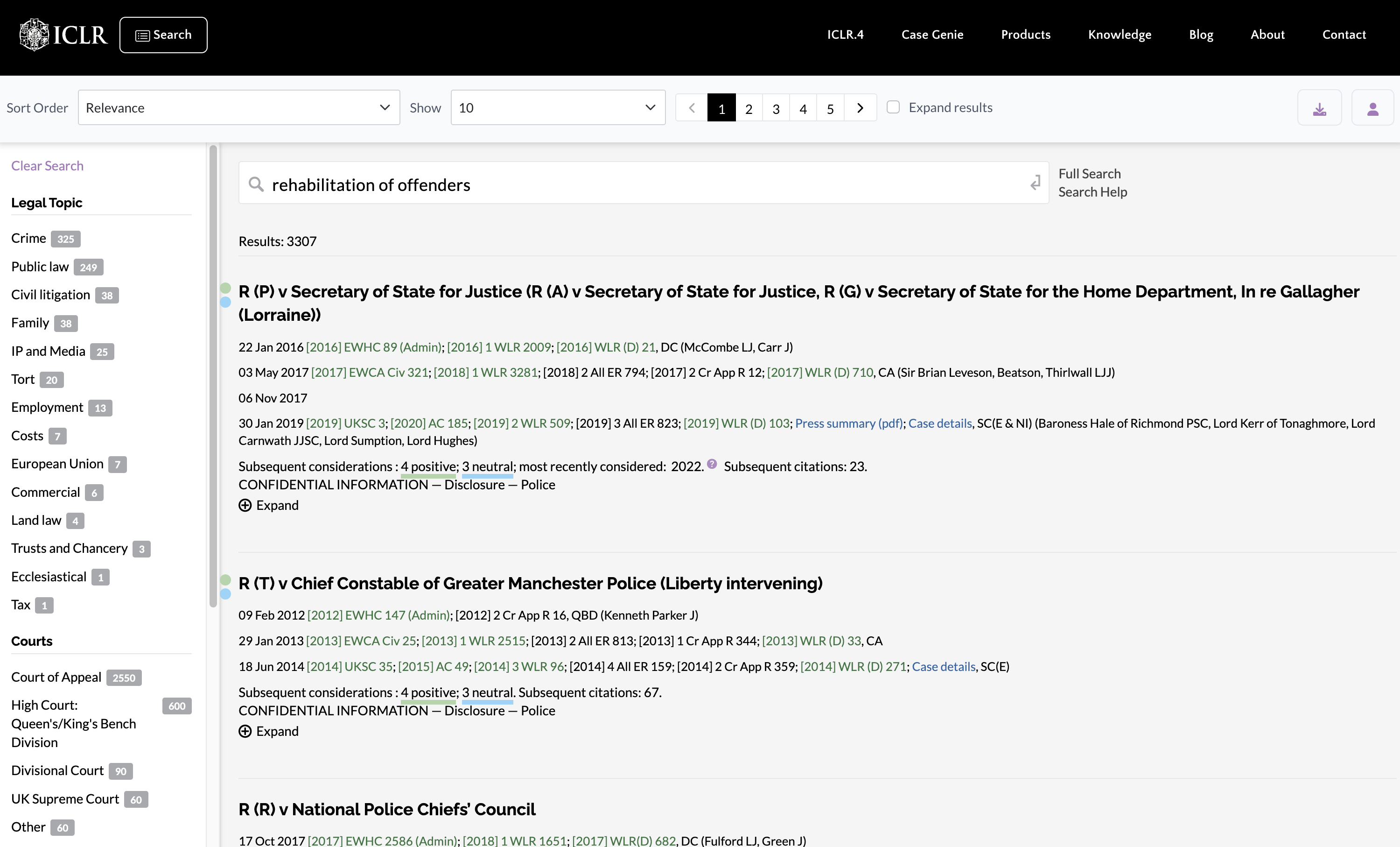
Task: Open the Case Genie menu
Action: 932,35
